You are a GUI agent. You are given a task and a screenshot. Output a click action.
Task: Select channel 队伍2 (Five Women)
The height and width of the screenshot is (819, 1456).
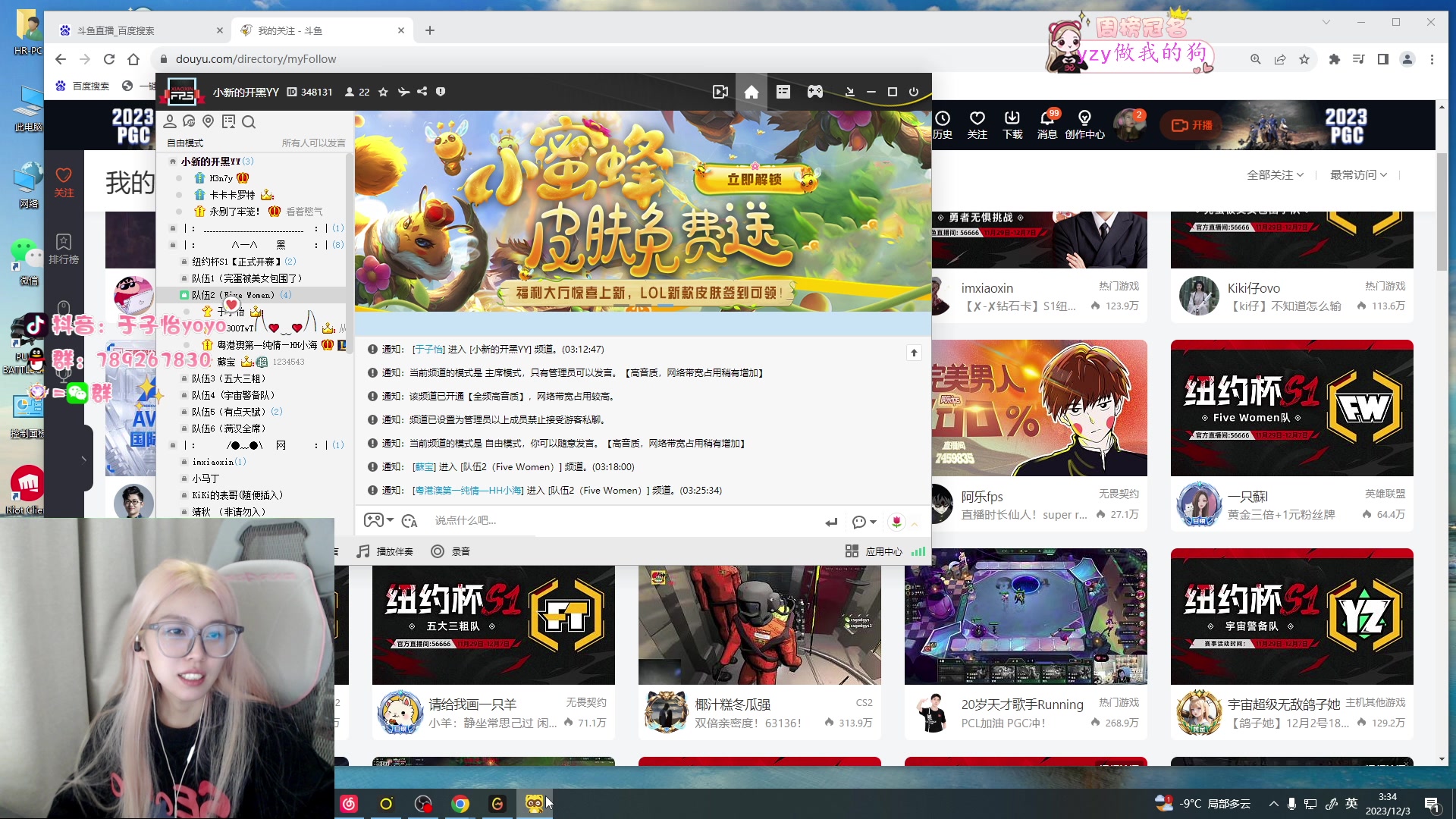pyautogui.click(x=234, y=295)
